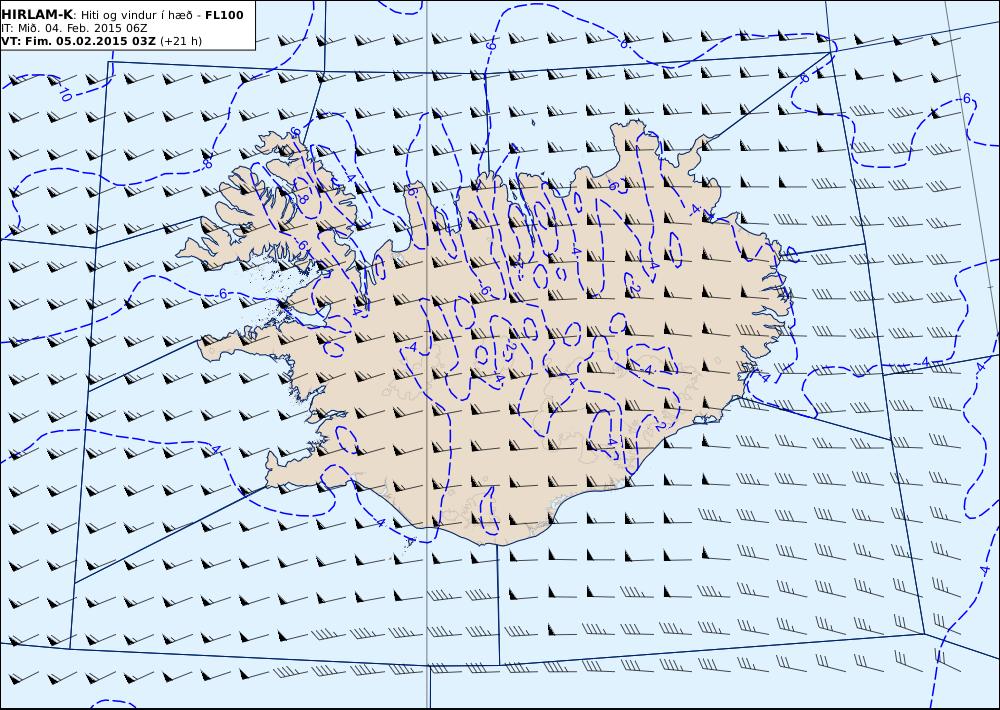Image resolution: width=1000 pixels, height=710 pixels.
Task: Click the VT: Fim. 05.02.2015 03Z valid time
Action: (x=78, y=41)
